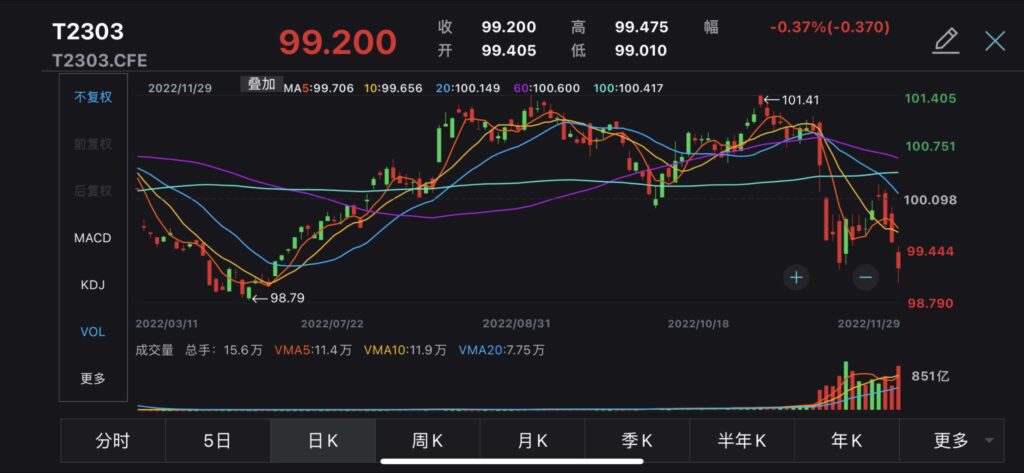
Task: Click the -0.37%(-0.370) change value
Action: [x=829, y=27]
